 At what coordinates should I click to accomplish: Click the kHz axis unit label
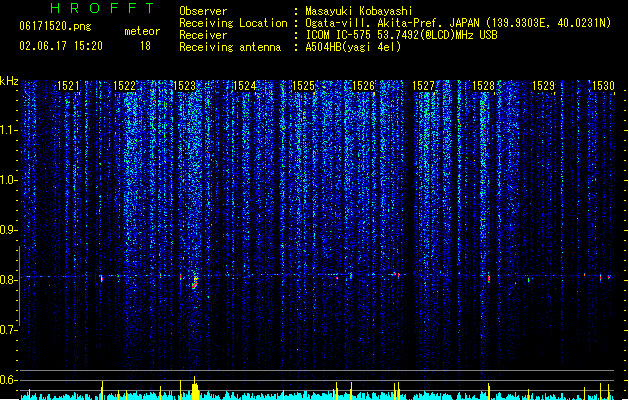[x=9, y=81]
